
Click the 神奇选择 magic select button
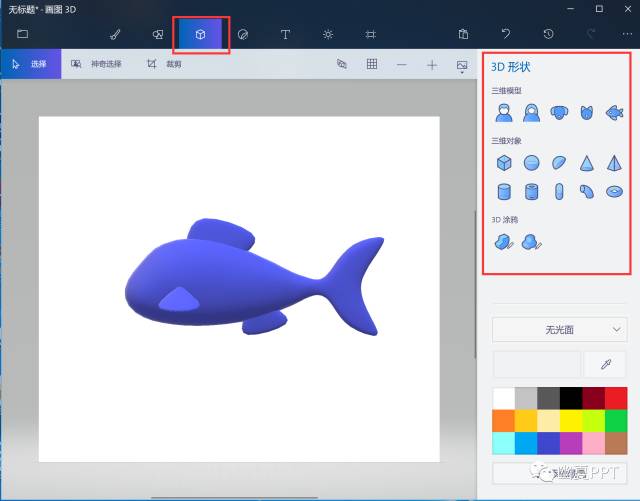click(x=96, y=64)
